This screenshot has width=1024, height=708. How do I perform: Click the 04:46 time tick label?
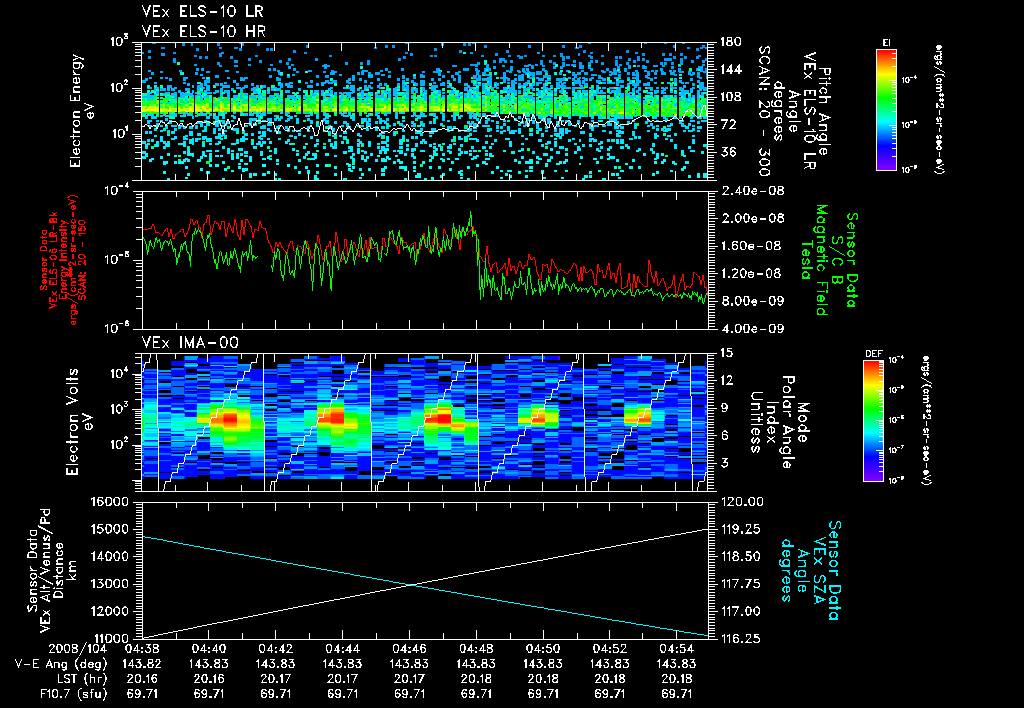point(409,650)
